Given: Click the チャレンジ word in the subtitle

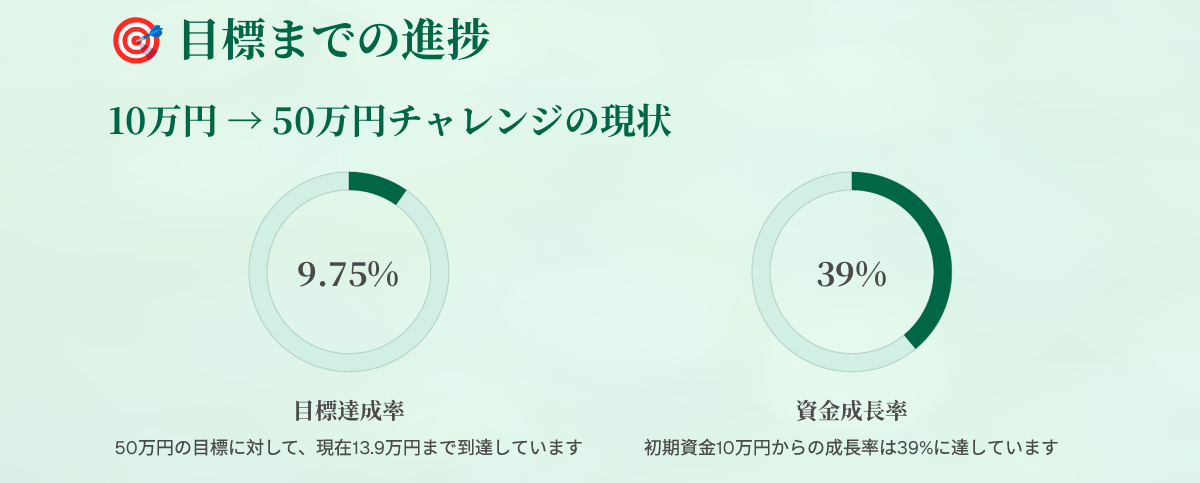Looking at the screenshot, I should click(x=478, y=122).
